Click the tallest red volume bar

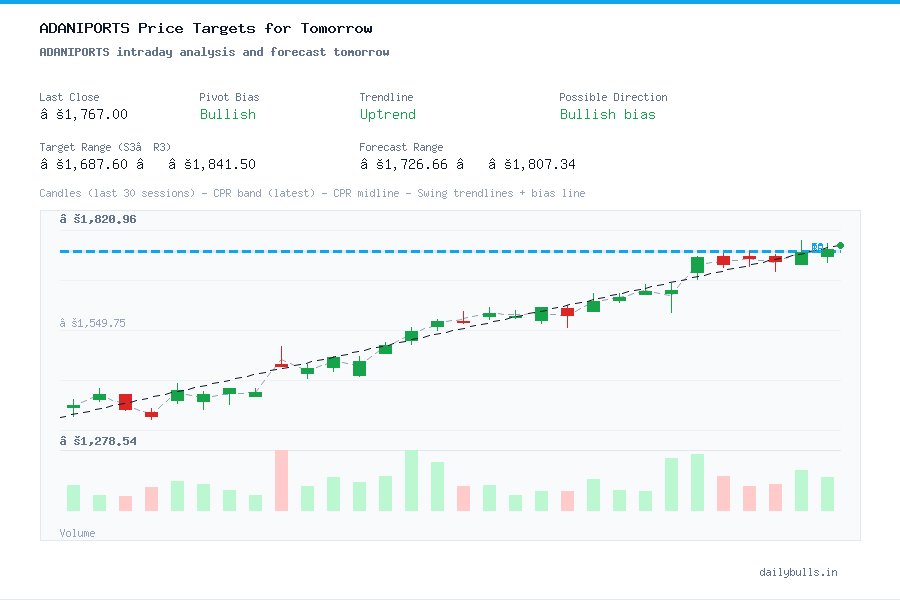tap(281, 481)
